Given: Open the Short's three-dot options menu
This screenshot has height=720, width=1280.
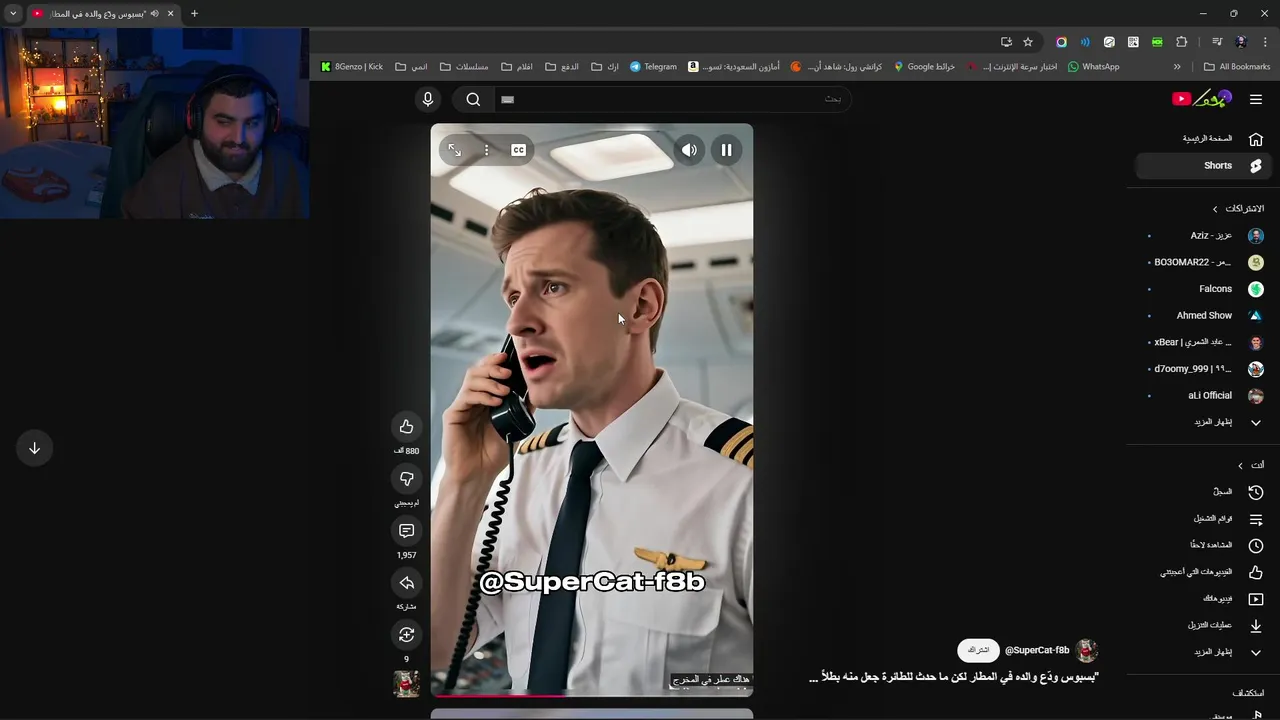Looking at the screenshot, I should 486,150.
